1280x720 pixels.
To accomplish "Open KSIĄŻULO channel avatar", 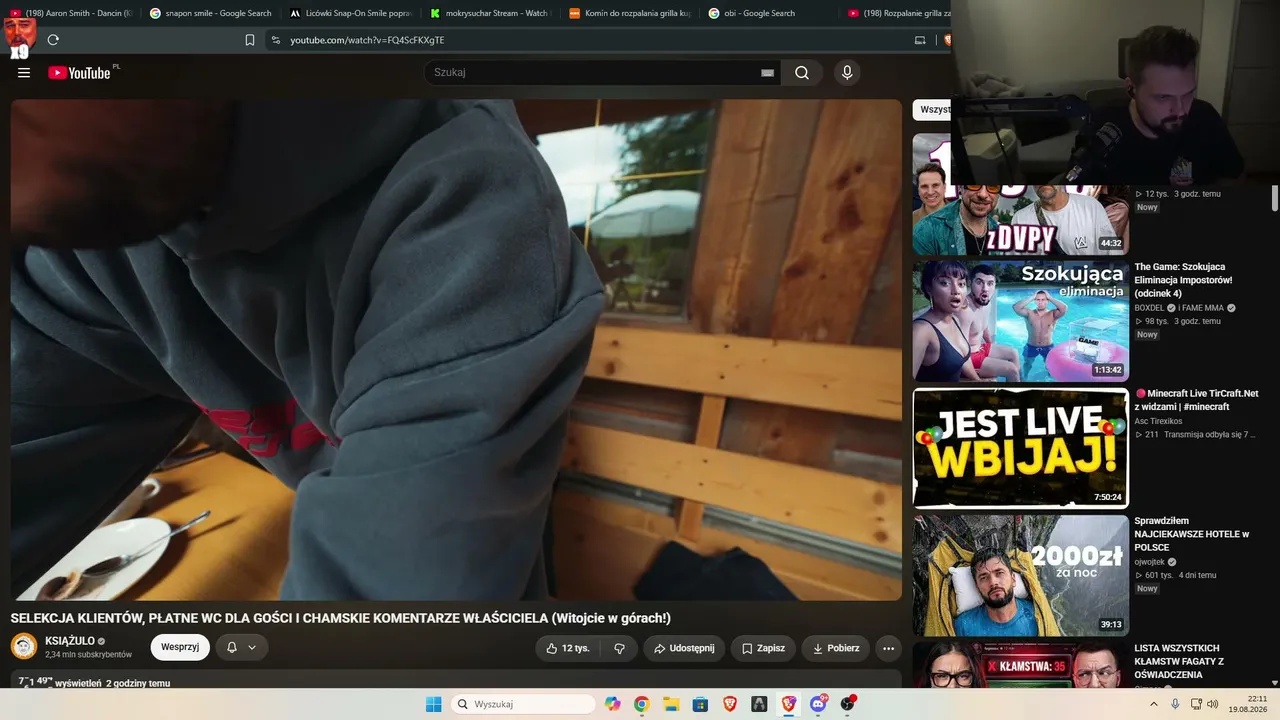I will (x=24, y=646).
